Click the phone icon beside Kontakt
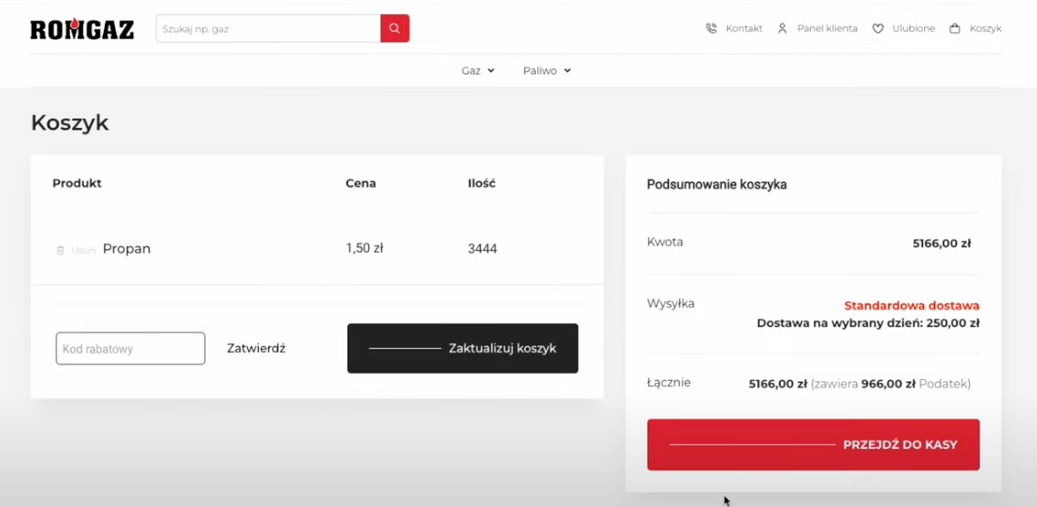Viewport: 1037px width, 507px height. pos(711,28)
